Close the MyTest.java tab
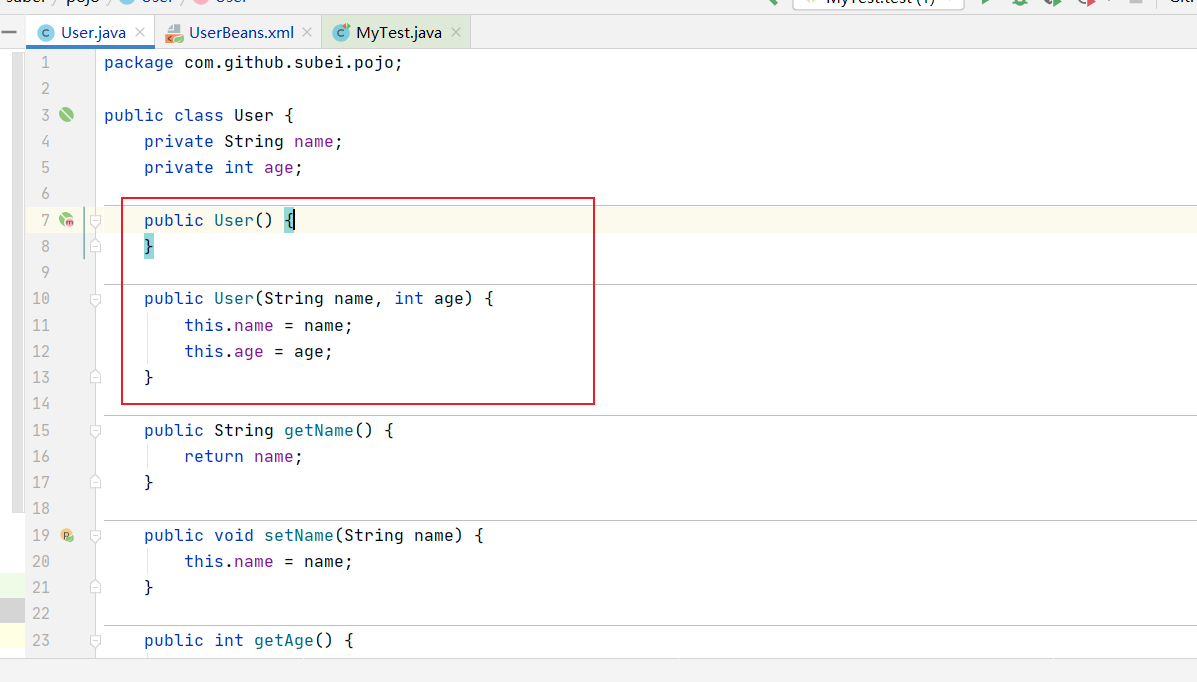 click(455, 33)
